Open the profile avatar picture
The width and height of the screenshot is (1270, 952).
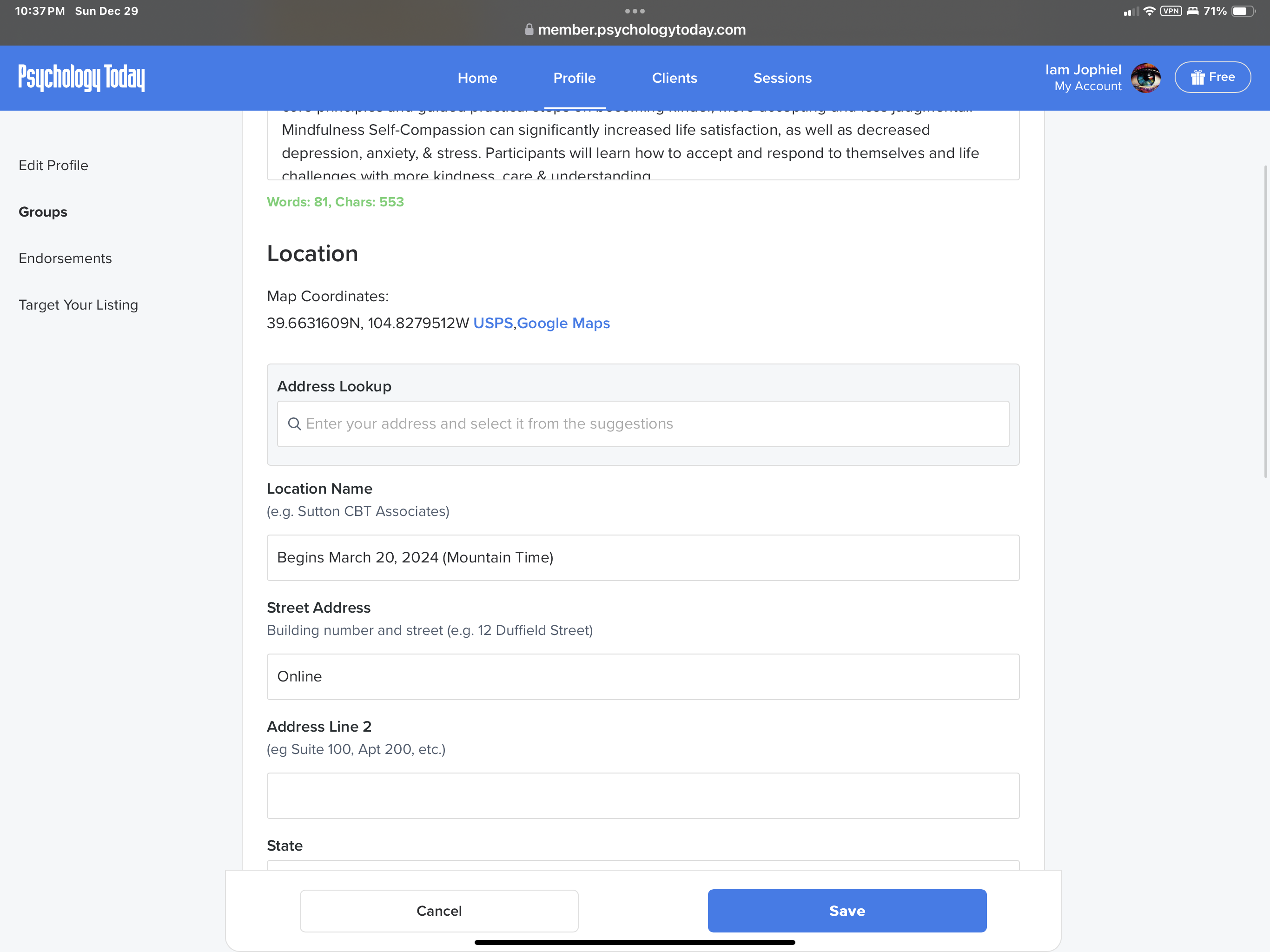click(1145, 78)
